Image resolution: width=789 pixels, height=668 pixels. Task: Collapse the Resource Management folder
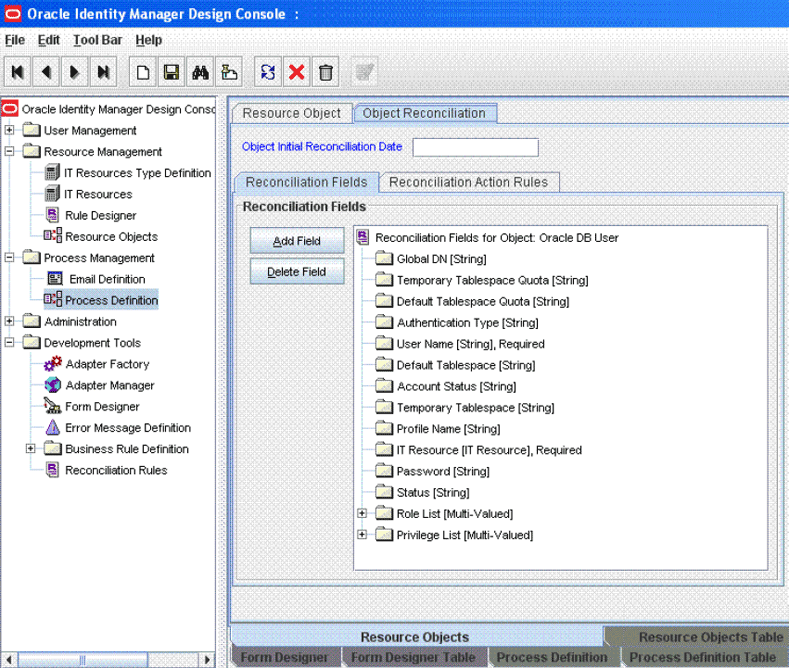click(9, 151)
